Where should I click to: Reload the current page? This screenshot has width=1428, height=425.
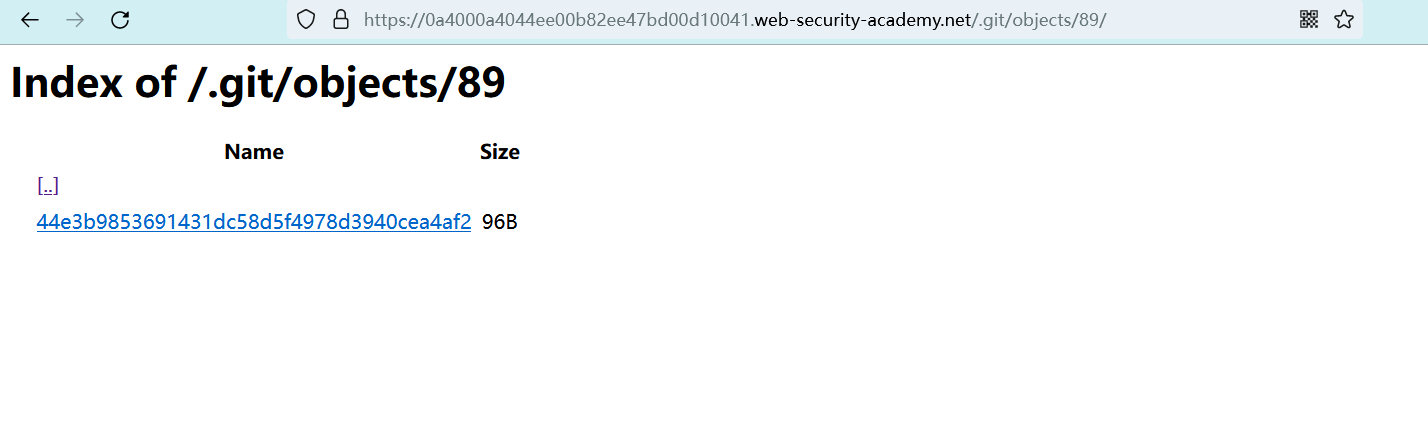pos(120,20)
